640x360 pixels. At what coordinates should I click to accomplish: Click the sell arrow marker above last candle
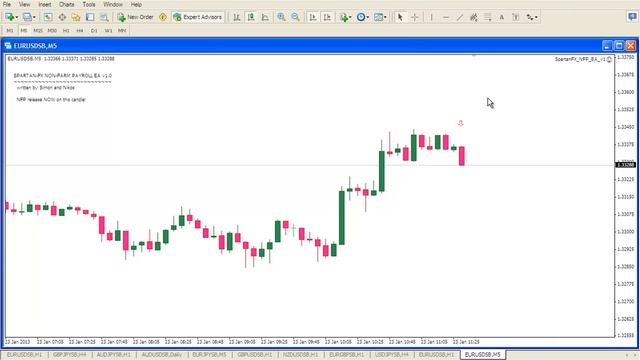point(461,123)
